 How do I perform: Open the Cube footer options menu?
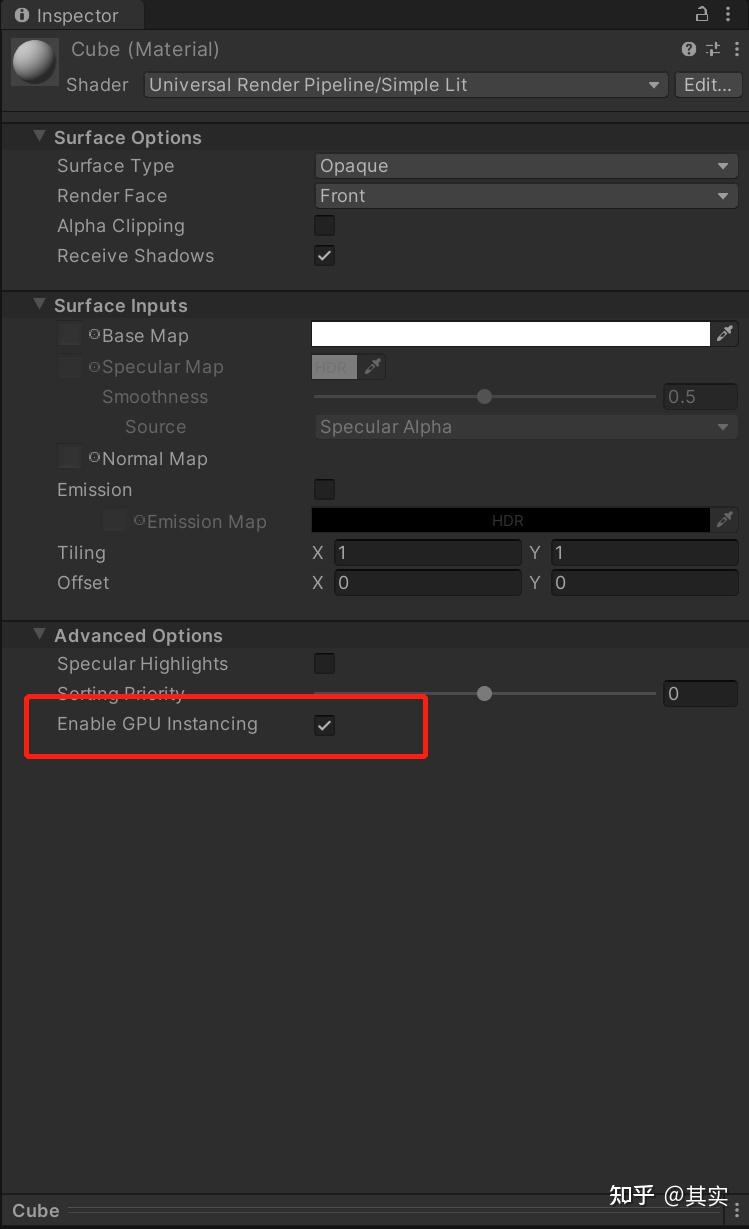tap(737, 1210)
